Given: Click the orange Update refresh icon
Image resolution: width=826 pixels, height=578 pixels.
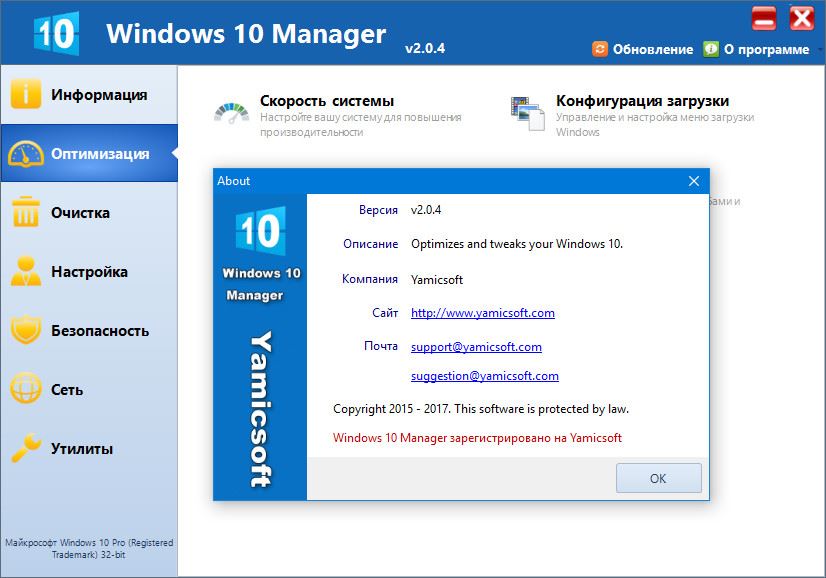Looking at the screenshot, I should click(x=600, y=49).
